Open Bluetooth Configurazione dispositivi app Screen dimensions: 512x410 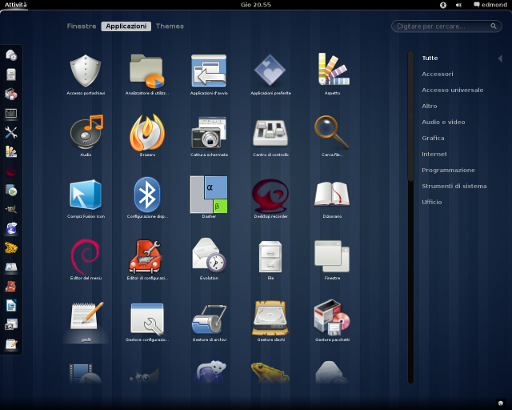(147, 195)
